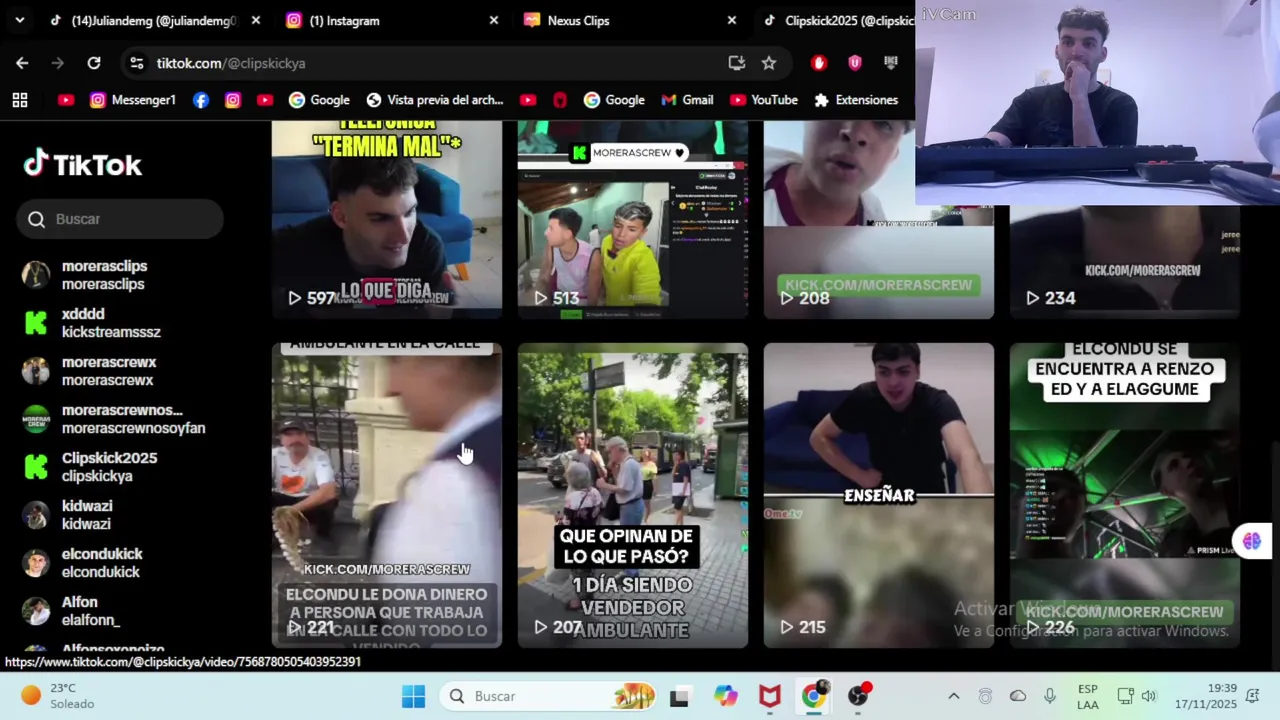Open the Gmail bookmark

pyautogui.click(x=687, y=100)
